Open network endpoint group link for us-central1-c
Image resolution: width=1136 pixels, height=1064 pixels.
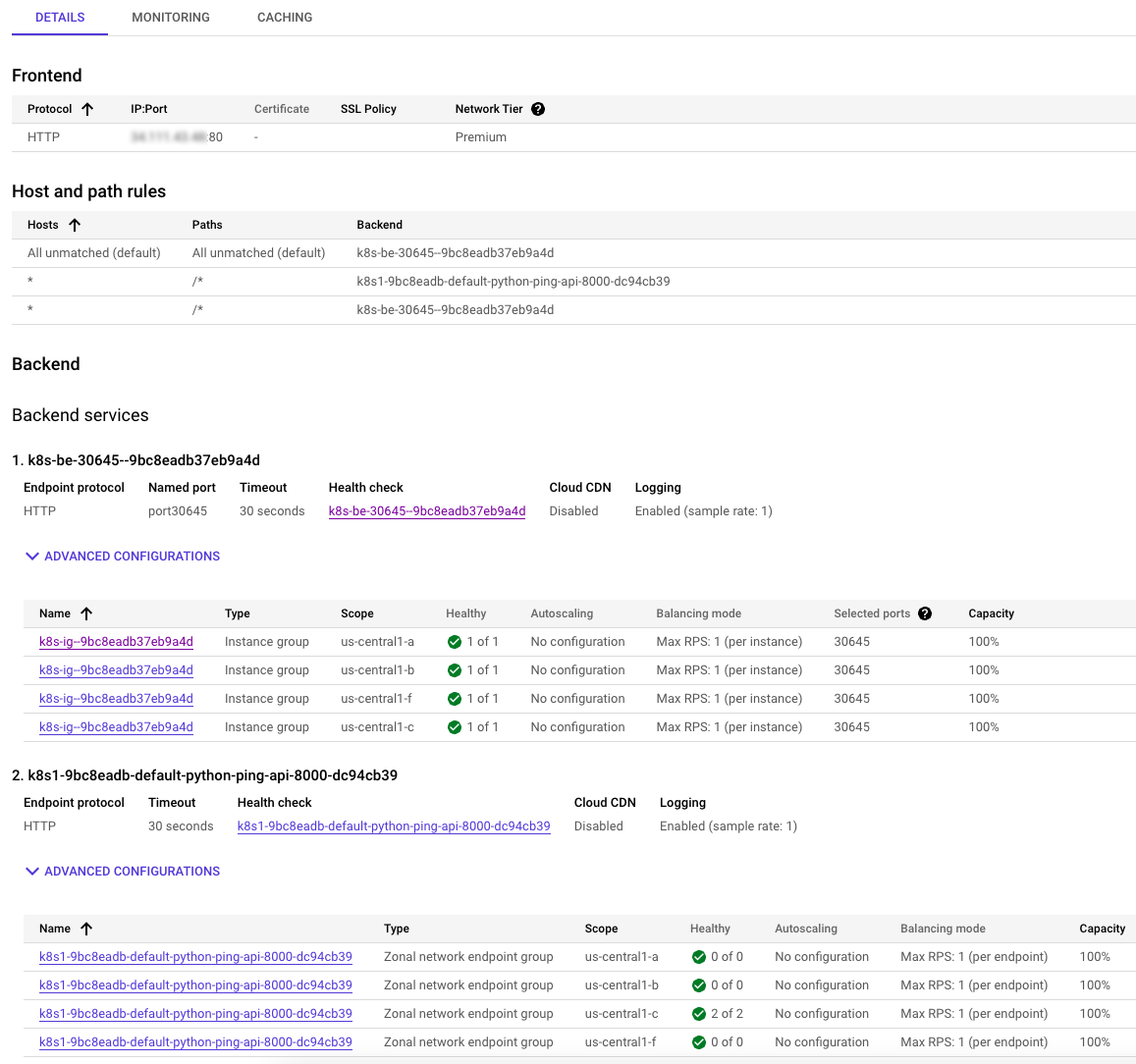195,1014
